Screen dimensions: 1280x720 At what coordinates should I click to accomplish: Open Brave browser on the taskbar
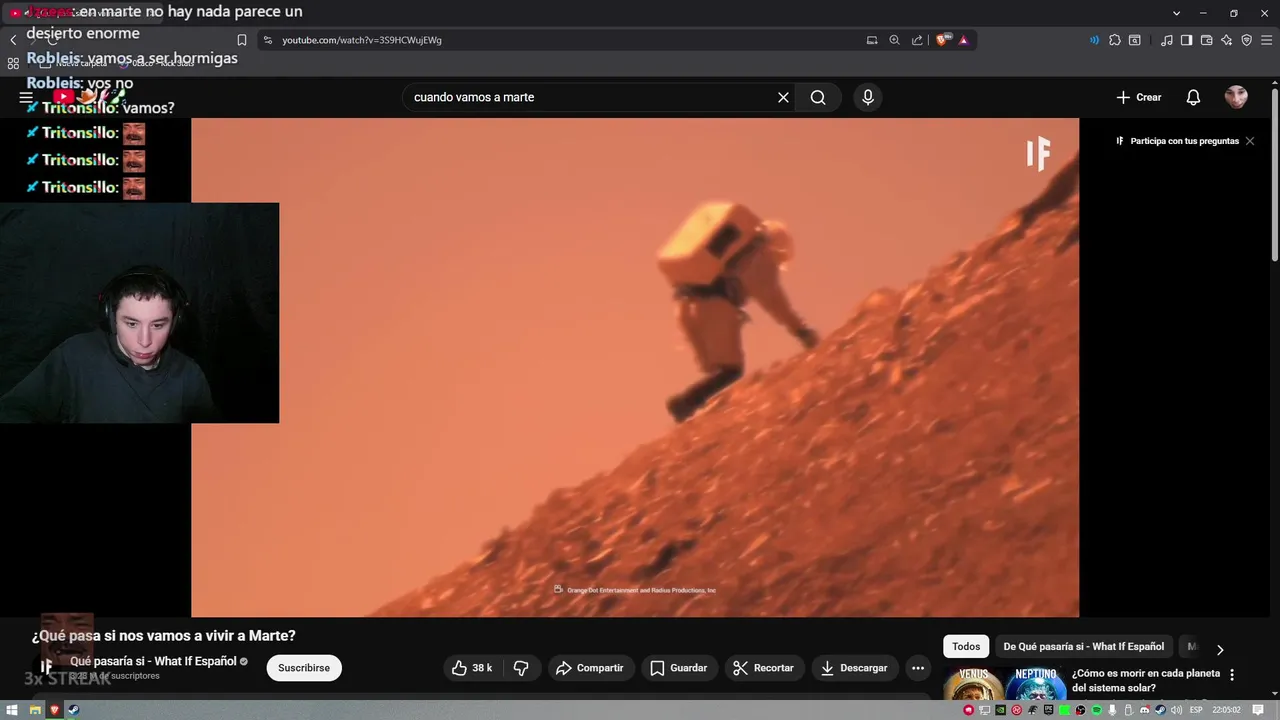[55, 710]
